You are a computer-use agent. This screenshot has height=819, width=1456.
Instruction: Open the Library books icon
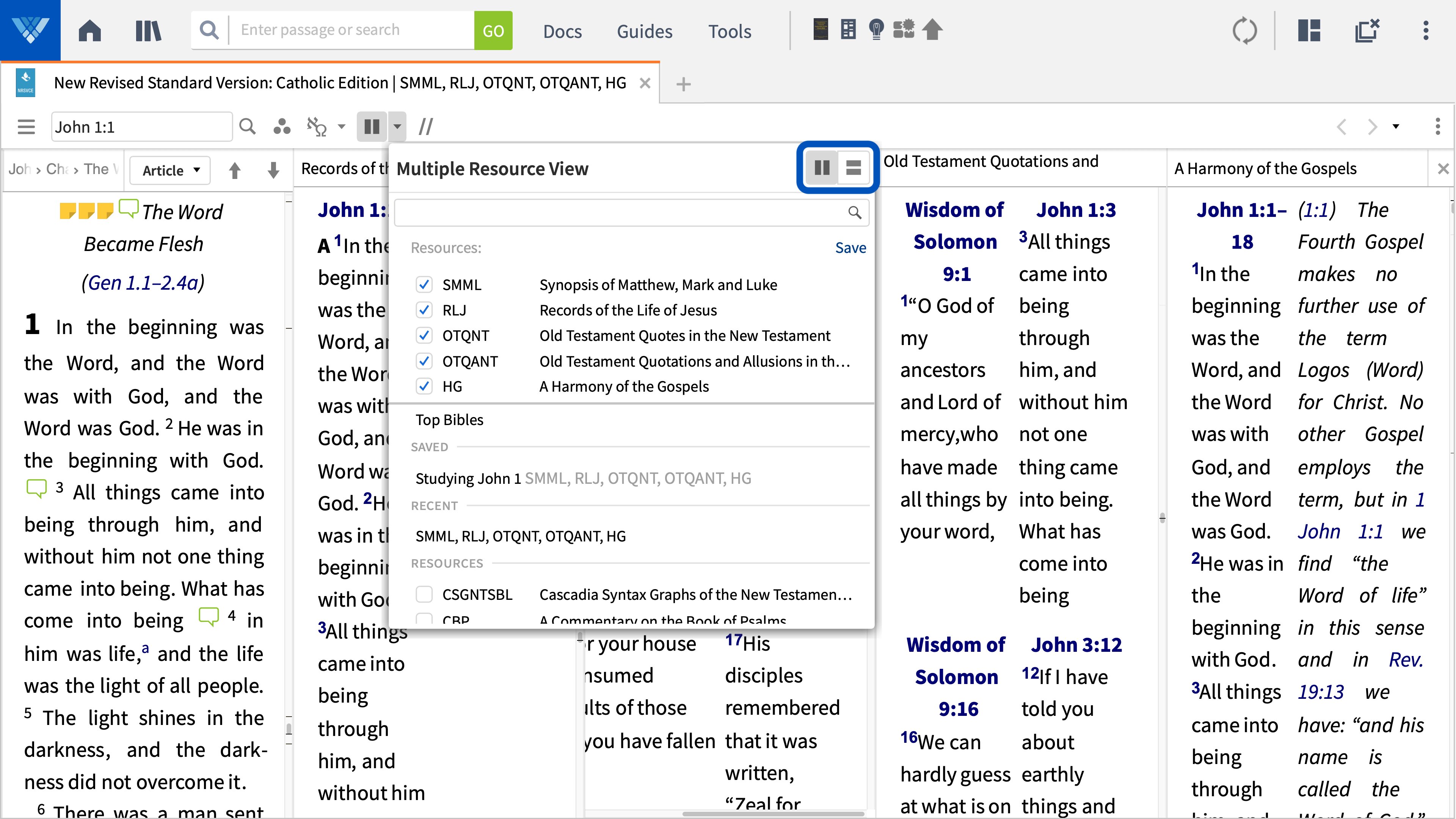tap(148, 30)
